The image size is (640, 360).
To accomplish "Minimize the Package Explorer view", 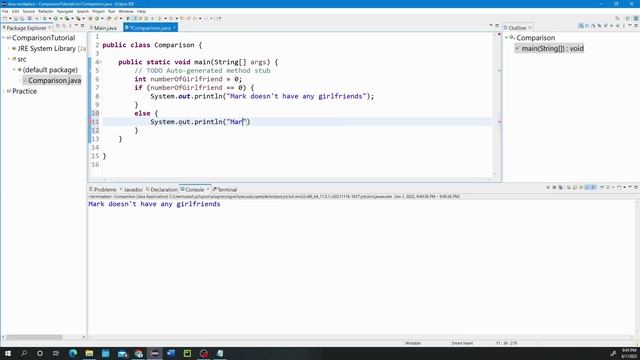I will [x=76, y=25].
